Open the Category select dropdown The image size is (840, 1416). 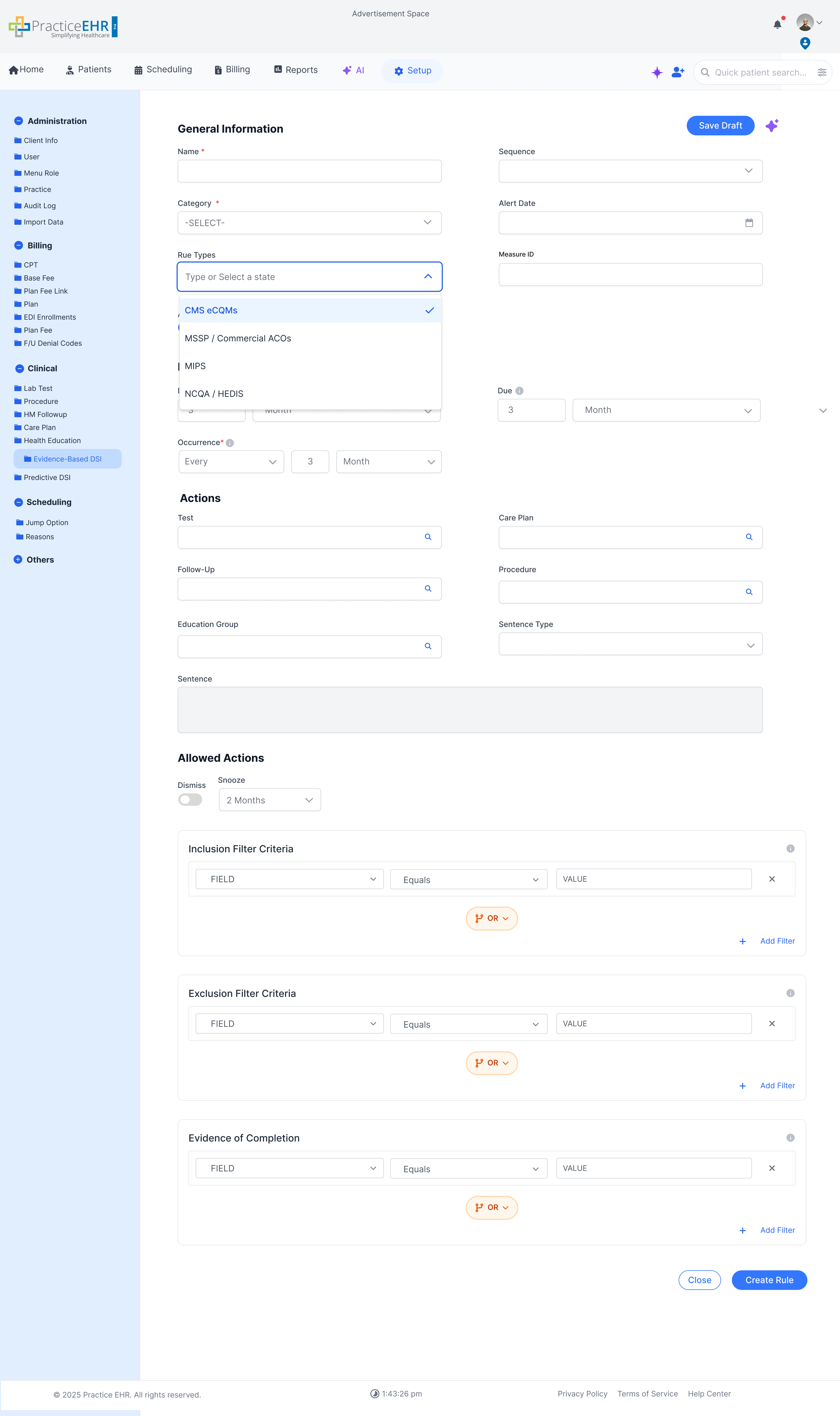click(x=309, y=223)
